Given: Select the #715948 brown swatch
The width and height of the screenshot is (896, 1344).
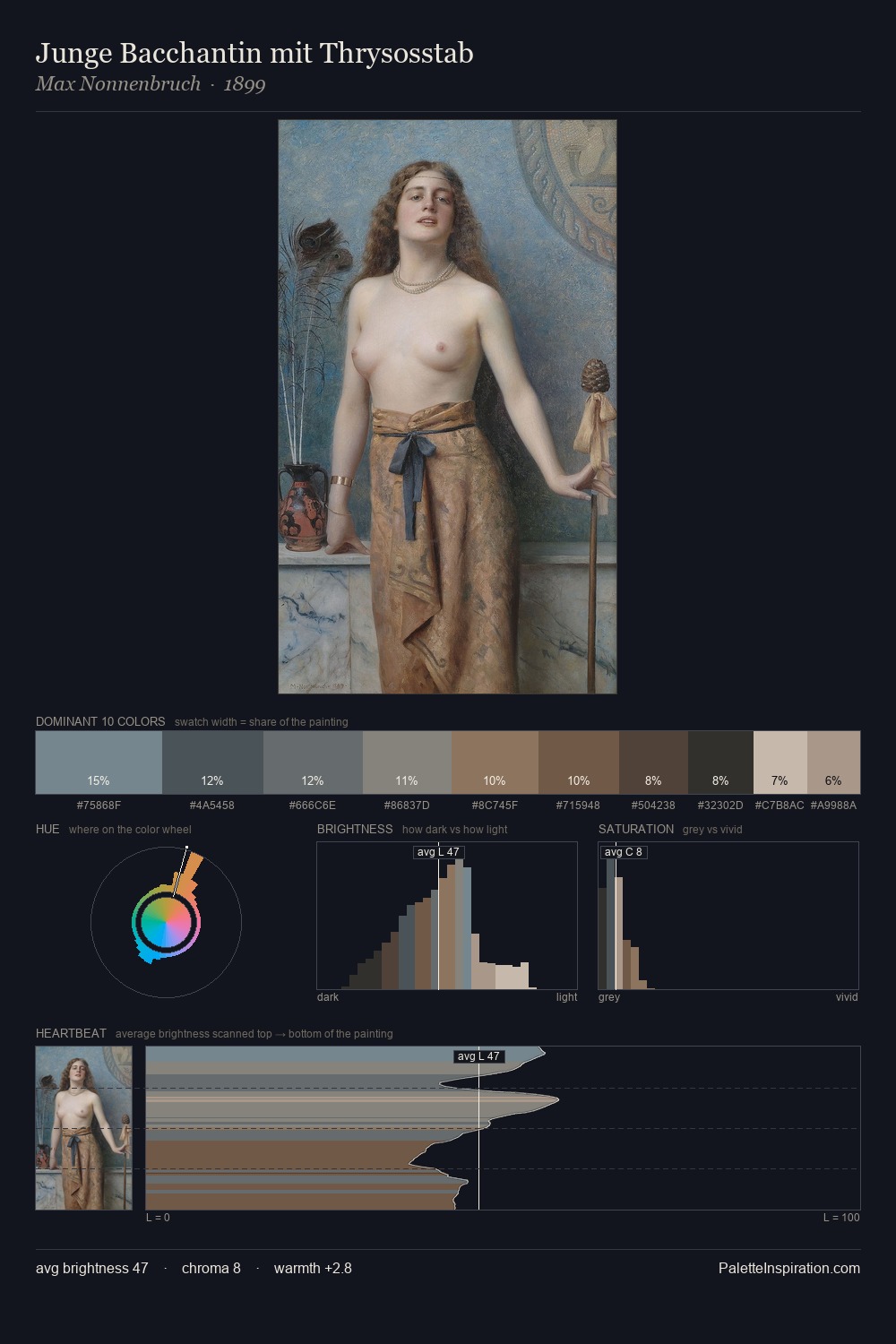Looking at the screenshot, I should pos(579,762).
